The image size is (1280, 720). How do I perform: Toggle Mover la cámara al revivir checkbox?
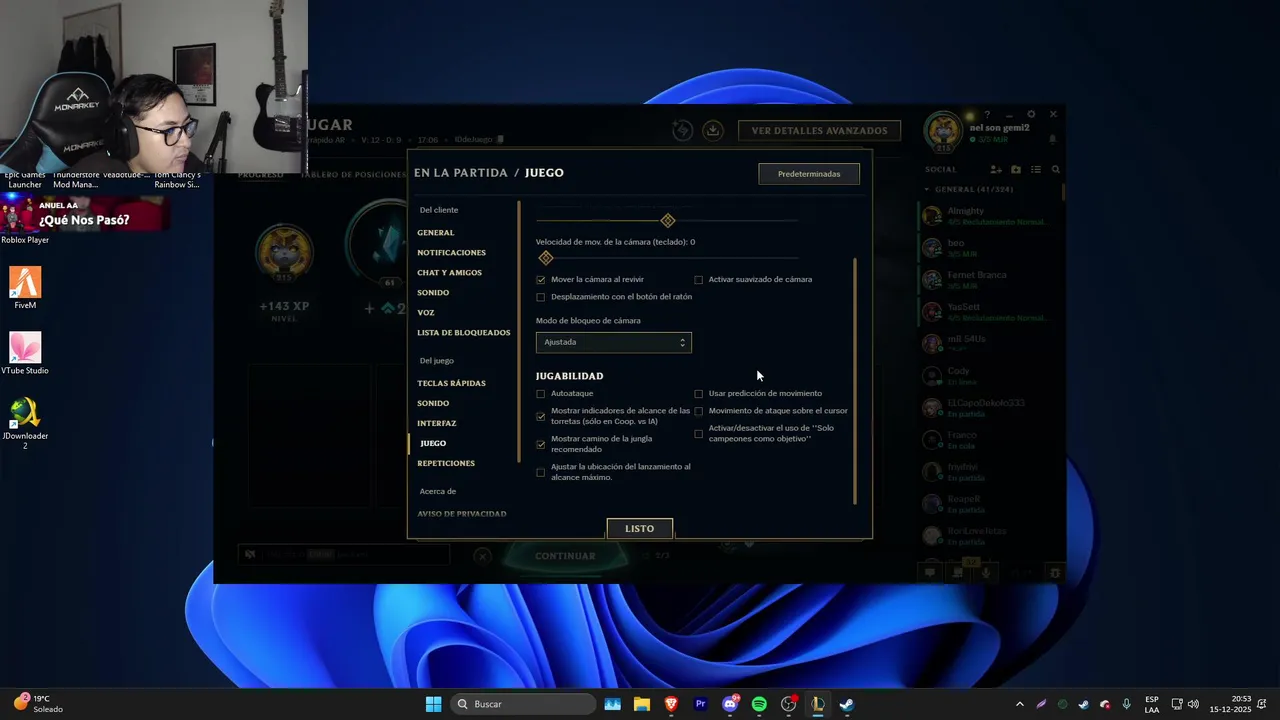(541, 280)
